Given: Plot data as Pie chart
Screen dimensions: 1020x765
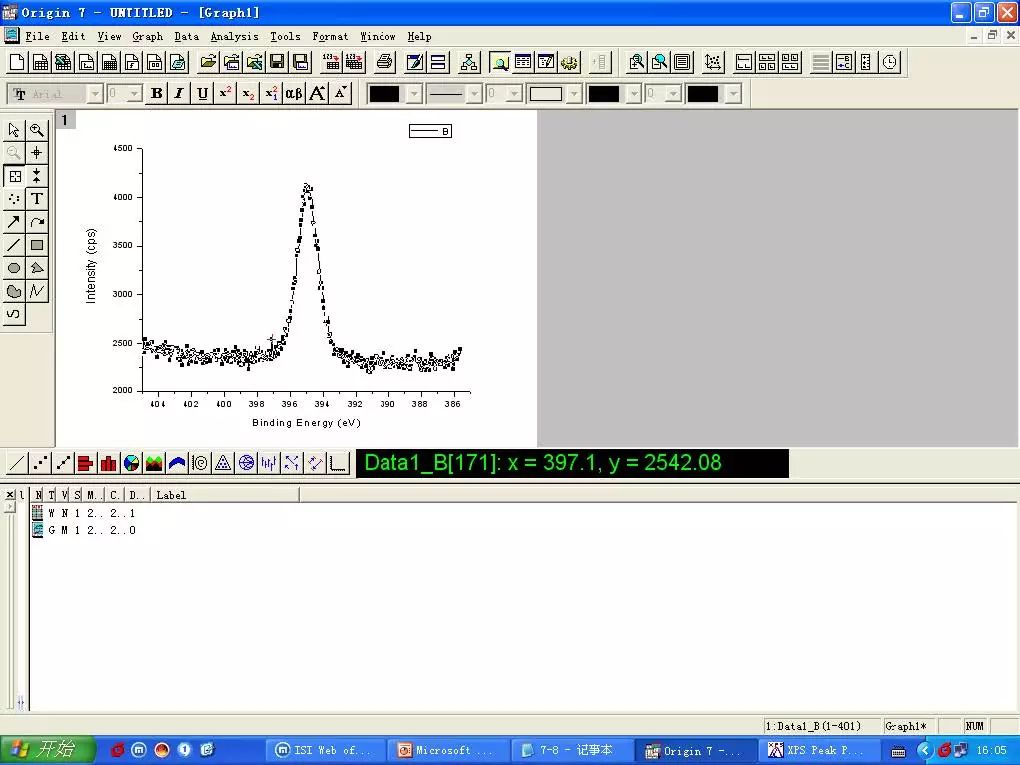Looking at the screenshot, I should (x=131, y=463).
